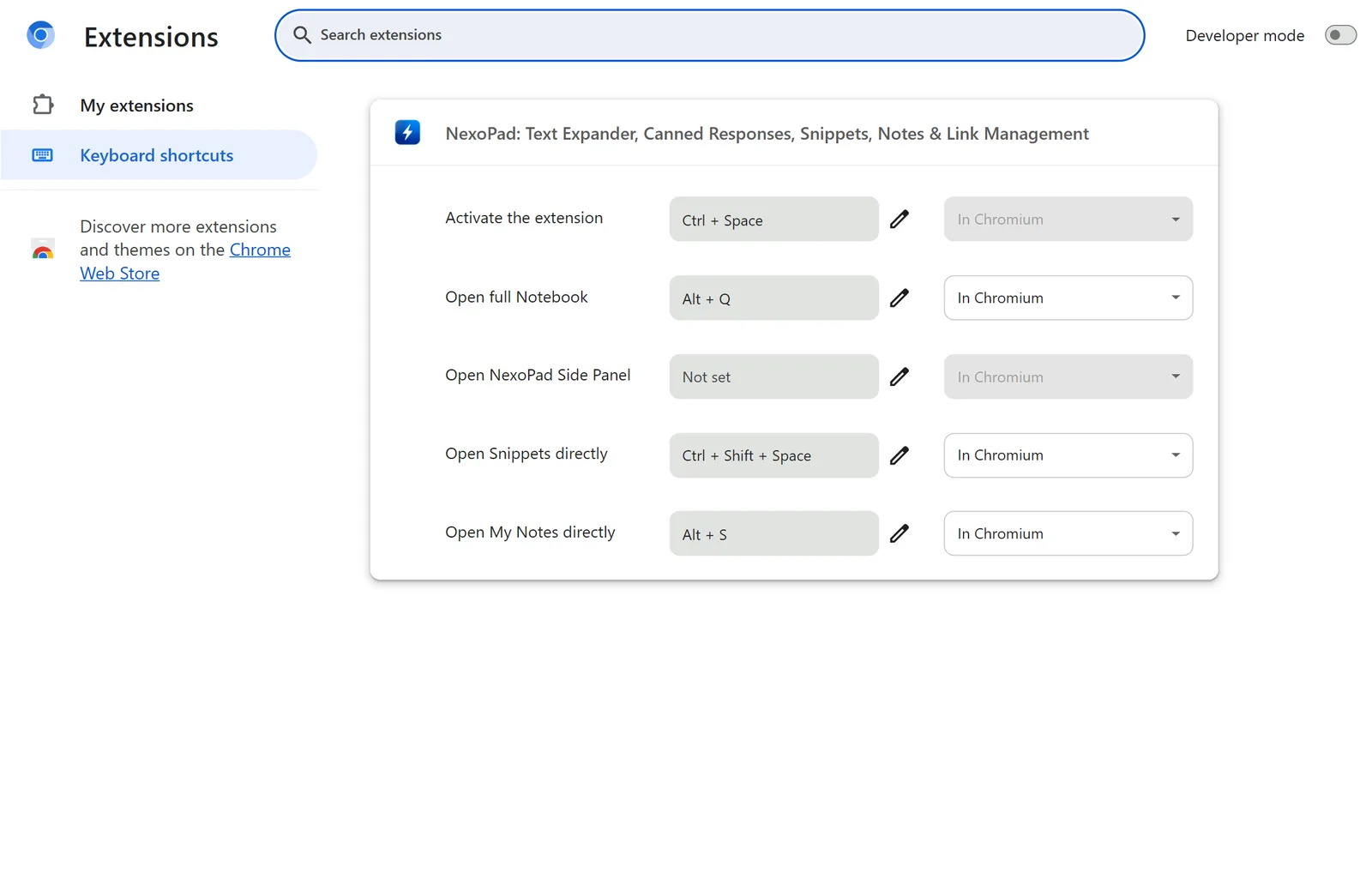Open scope dropdown for Open My Notes directly
The height and width of the screenshot is (873, 1372).
pos(1068,533)
